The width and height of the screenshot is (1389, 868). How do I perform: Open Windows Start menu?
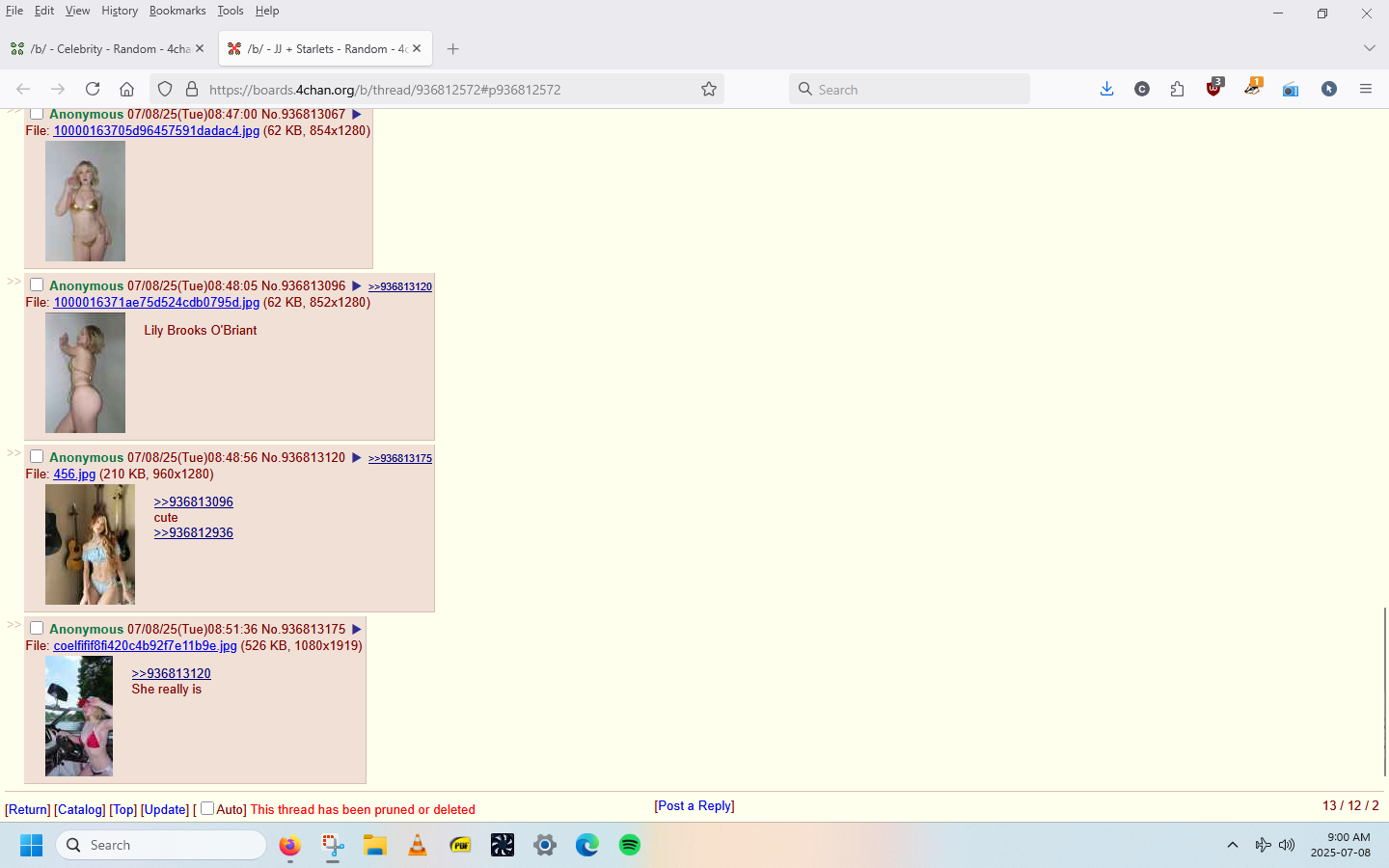pos(31,845)
